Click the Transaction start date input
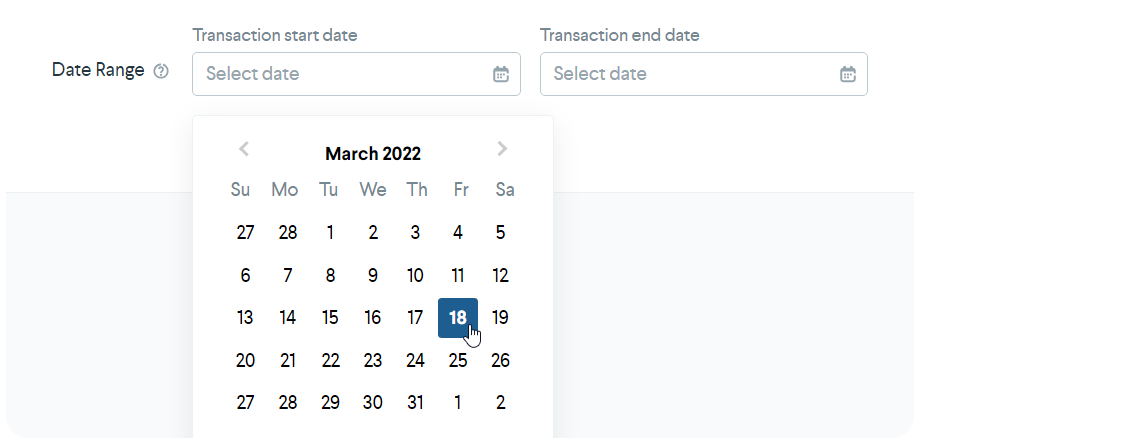This screenshot has height=442, width=1133. click(340, 74)
